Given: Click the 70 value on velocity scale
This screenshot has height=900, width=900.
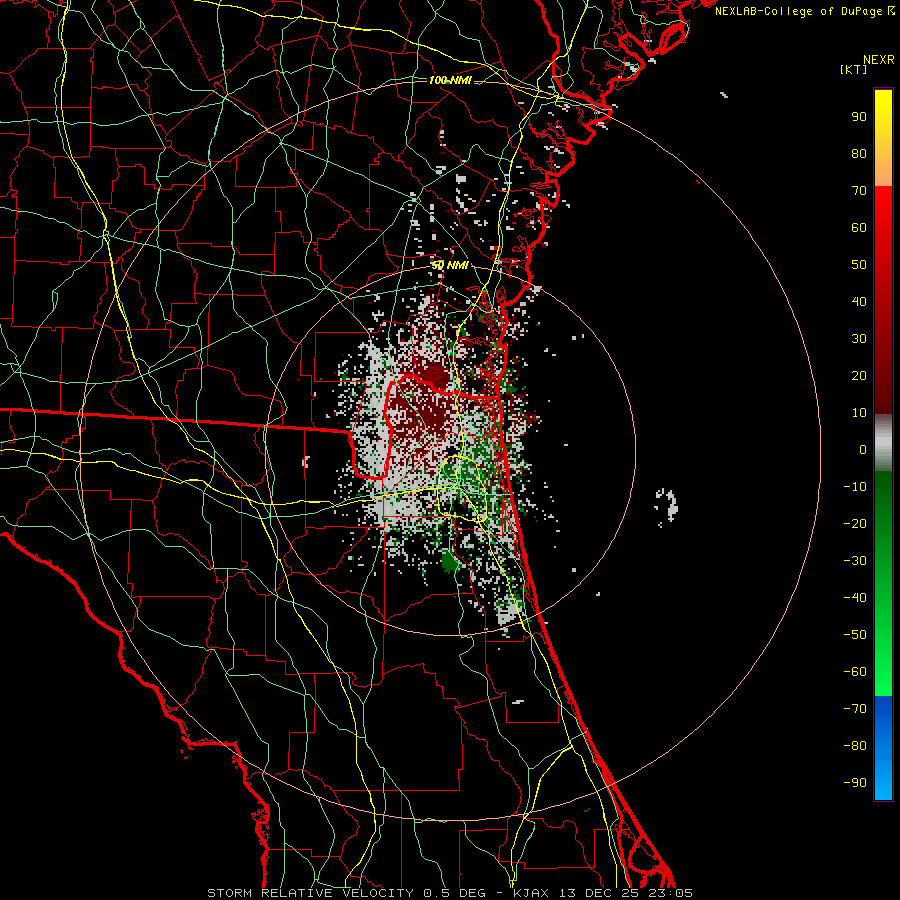Looking at the screenshot, I should tap(859, 191).
